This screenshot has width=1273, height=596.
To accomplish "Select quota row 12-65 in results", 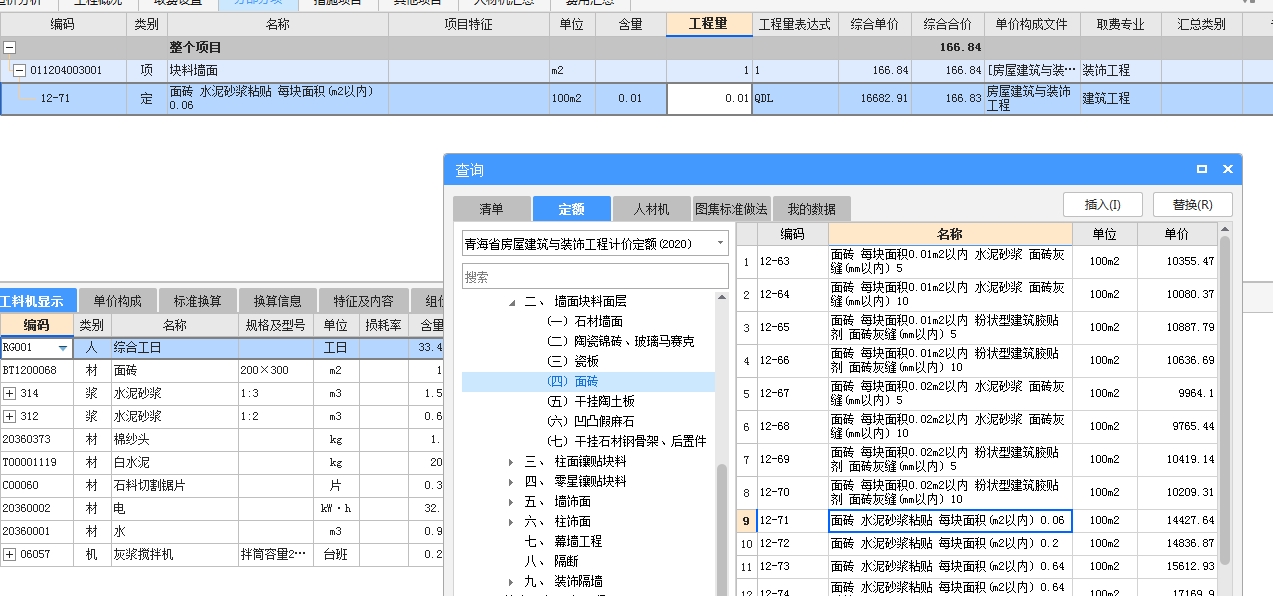I will click(976, 328).
